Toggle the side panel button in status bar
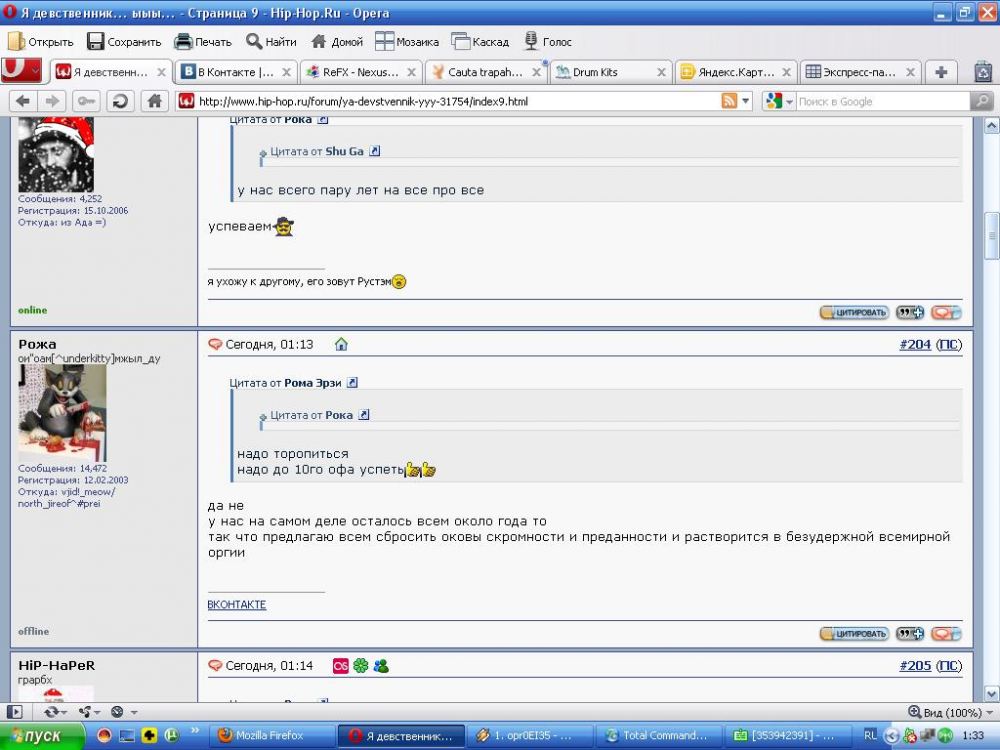Screen dimensions: 1000x750 pos(15,712)
